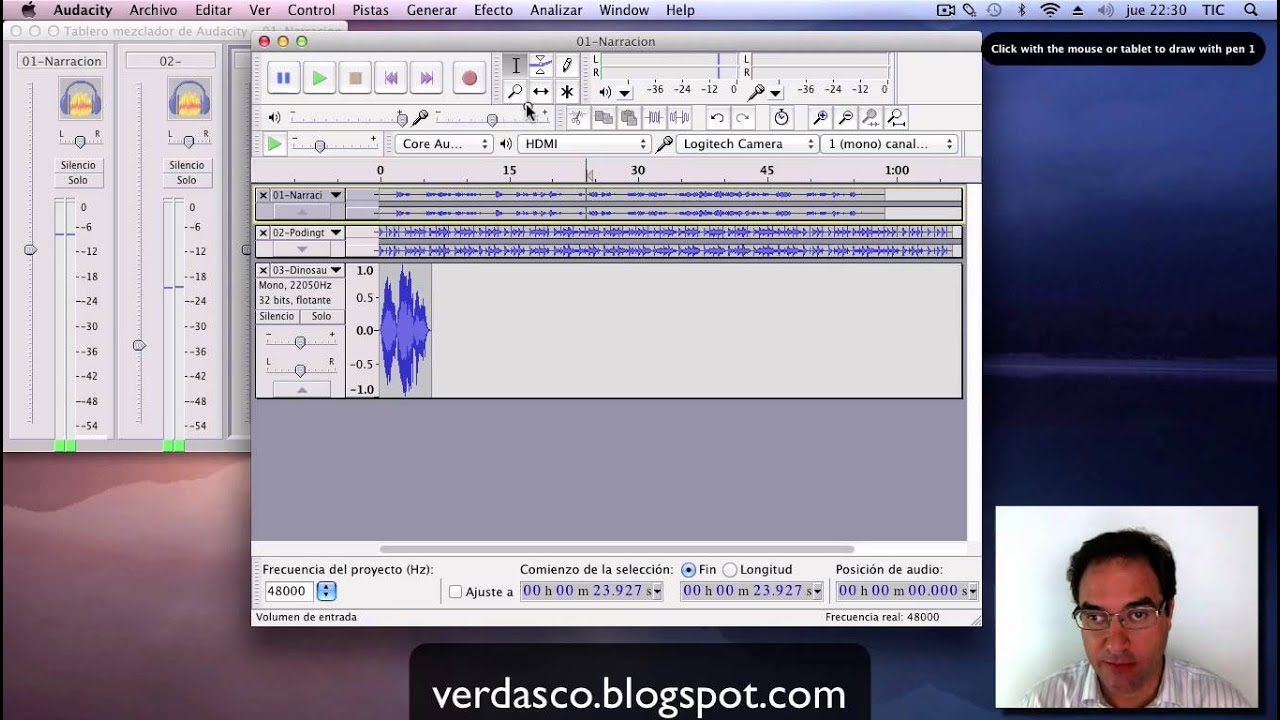The image size is (1280, 720).
Task: Open the Logitech Camera input device dropdown
Action: 746,144
